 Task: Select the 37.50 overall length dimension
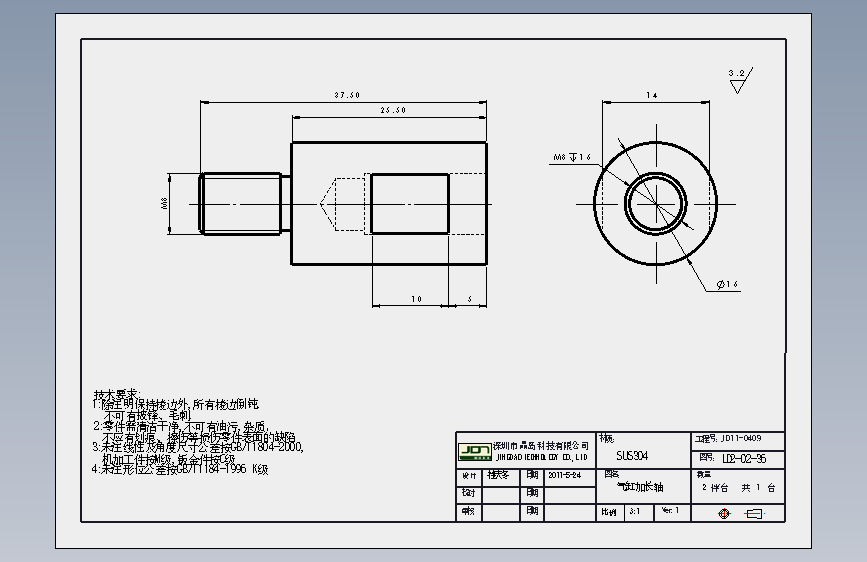tap(347, 95)
